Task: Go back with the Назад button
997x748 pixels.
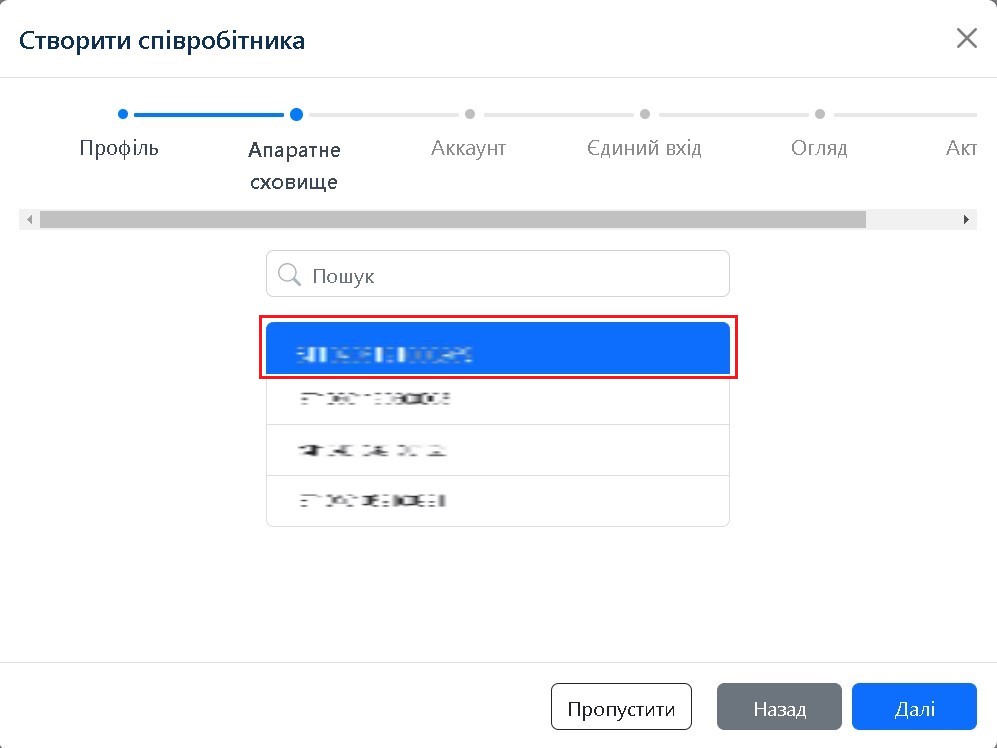Action: [779, 708]
